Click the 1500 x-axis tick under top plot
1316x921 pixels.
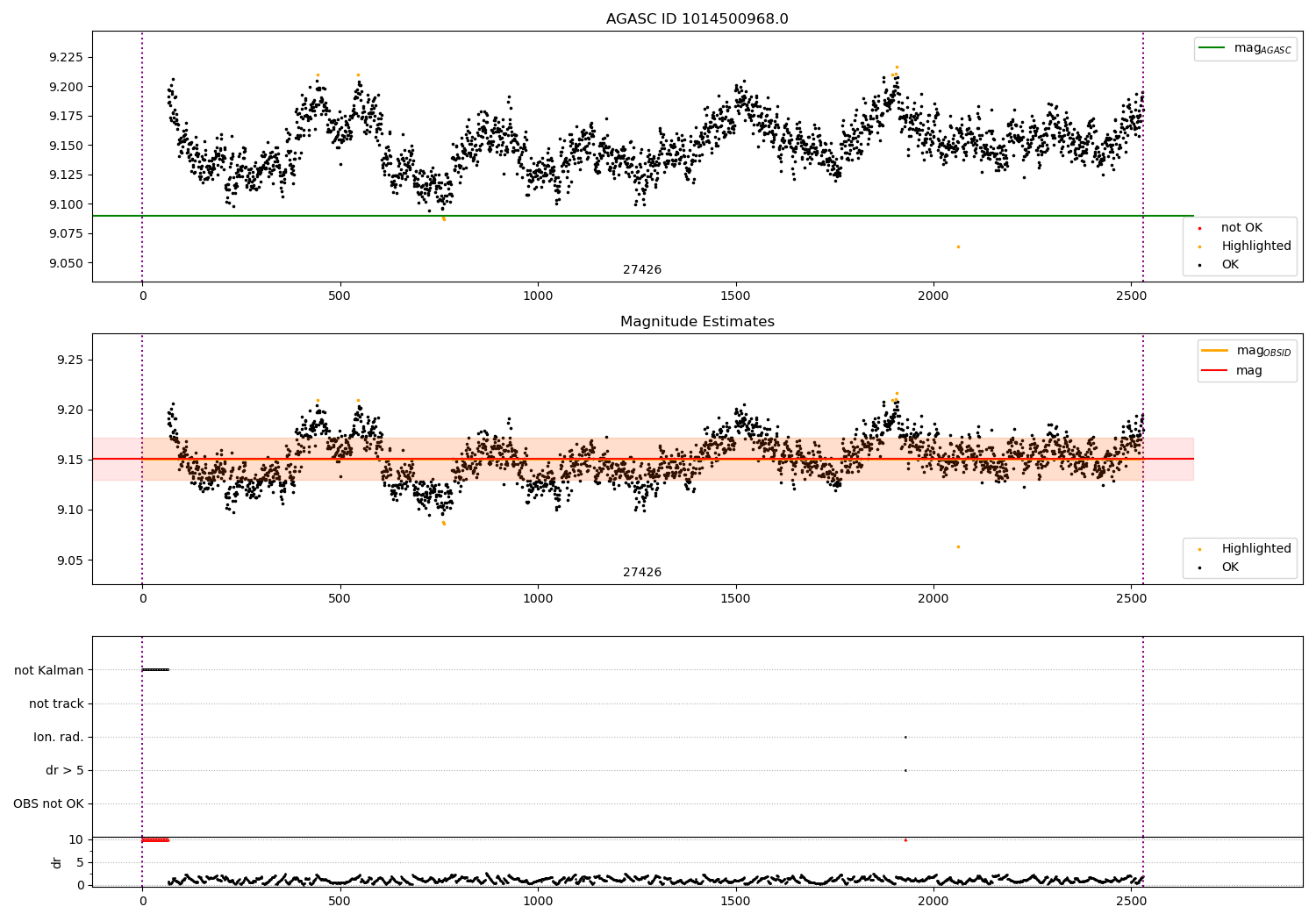[x=735, y=296]
